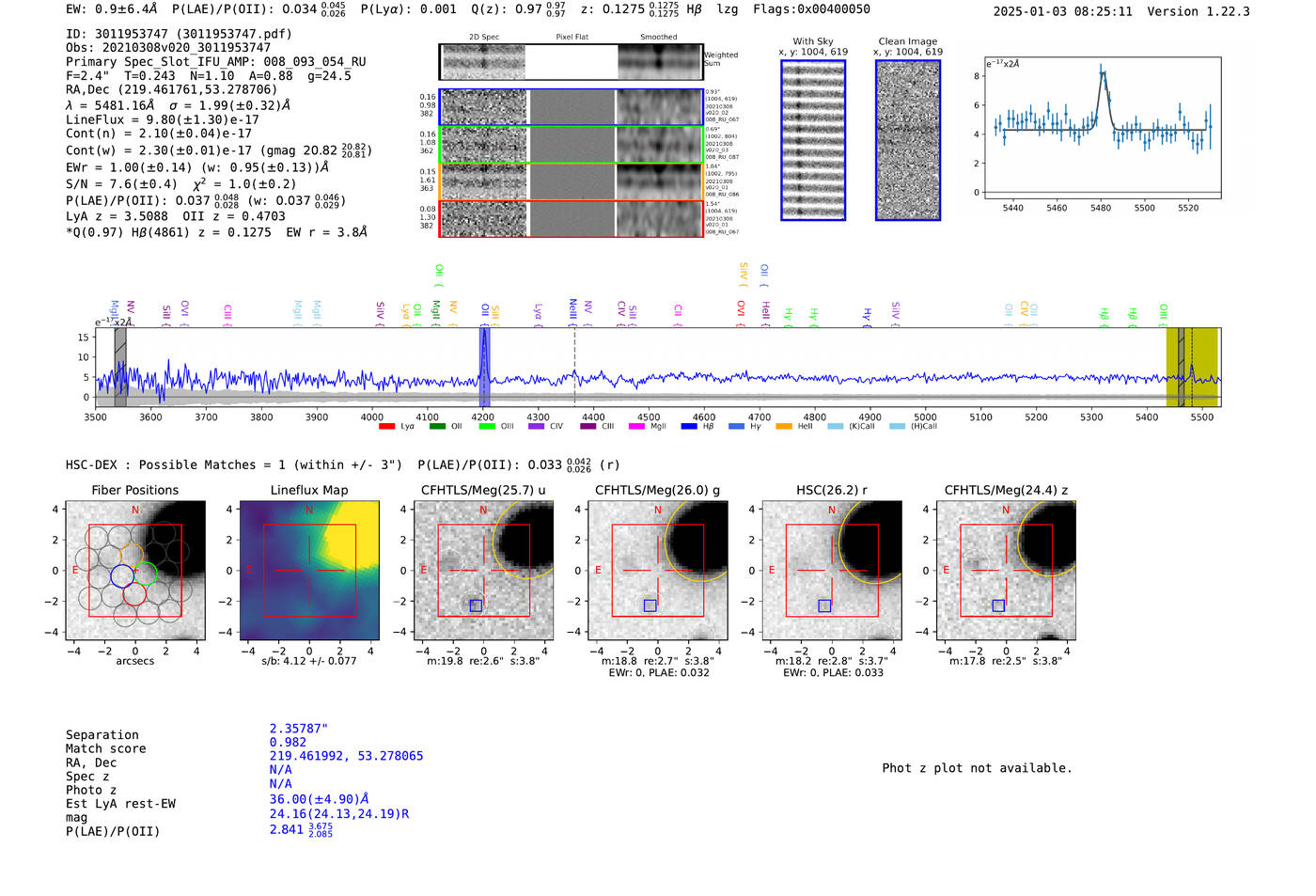This screenshot has width=1316, height=896.
Task: Click the s/b: 4.12 +/- 0.077 caption
Action: point(309,661)
